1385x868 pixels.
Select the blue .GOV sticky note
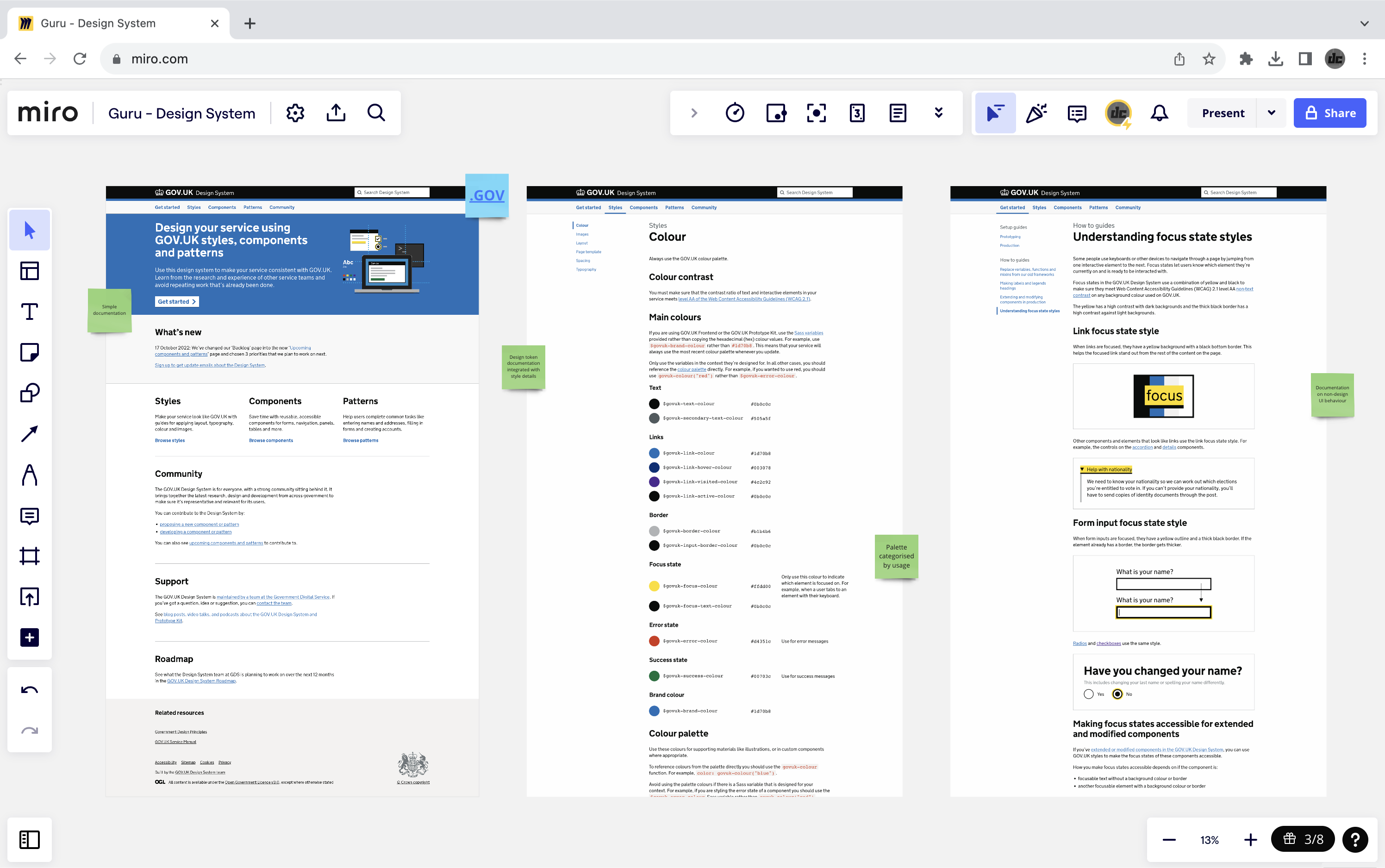[x=487, y=196]
